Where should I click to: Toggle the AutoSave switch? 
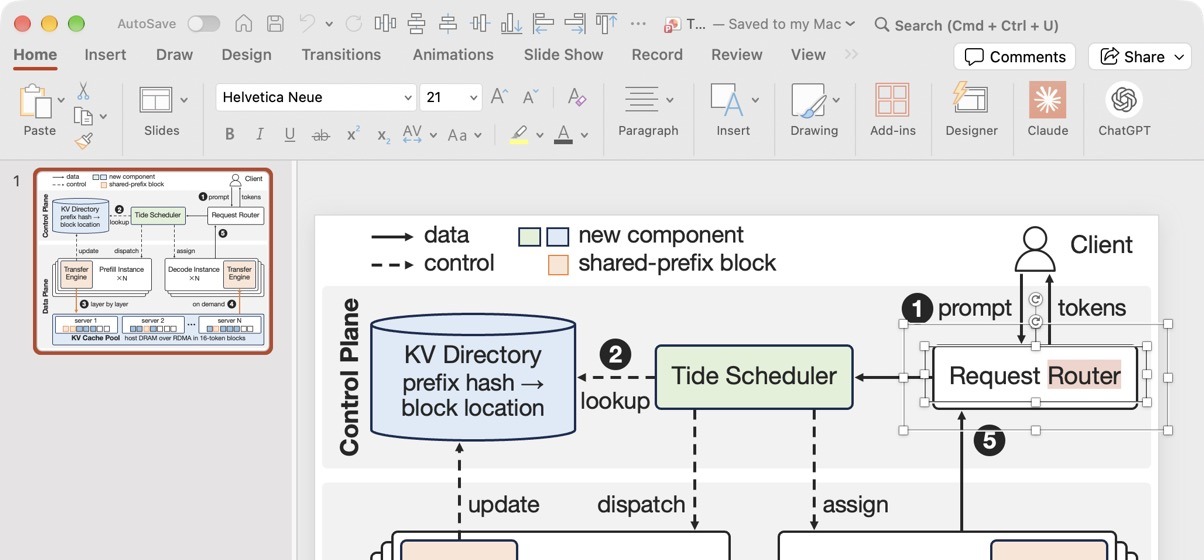point(203,23)
